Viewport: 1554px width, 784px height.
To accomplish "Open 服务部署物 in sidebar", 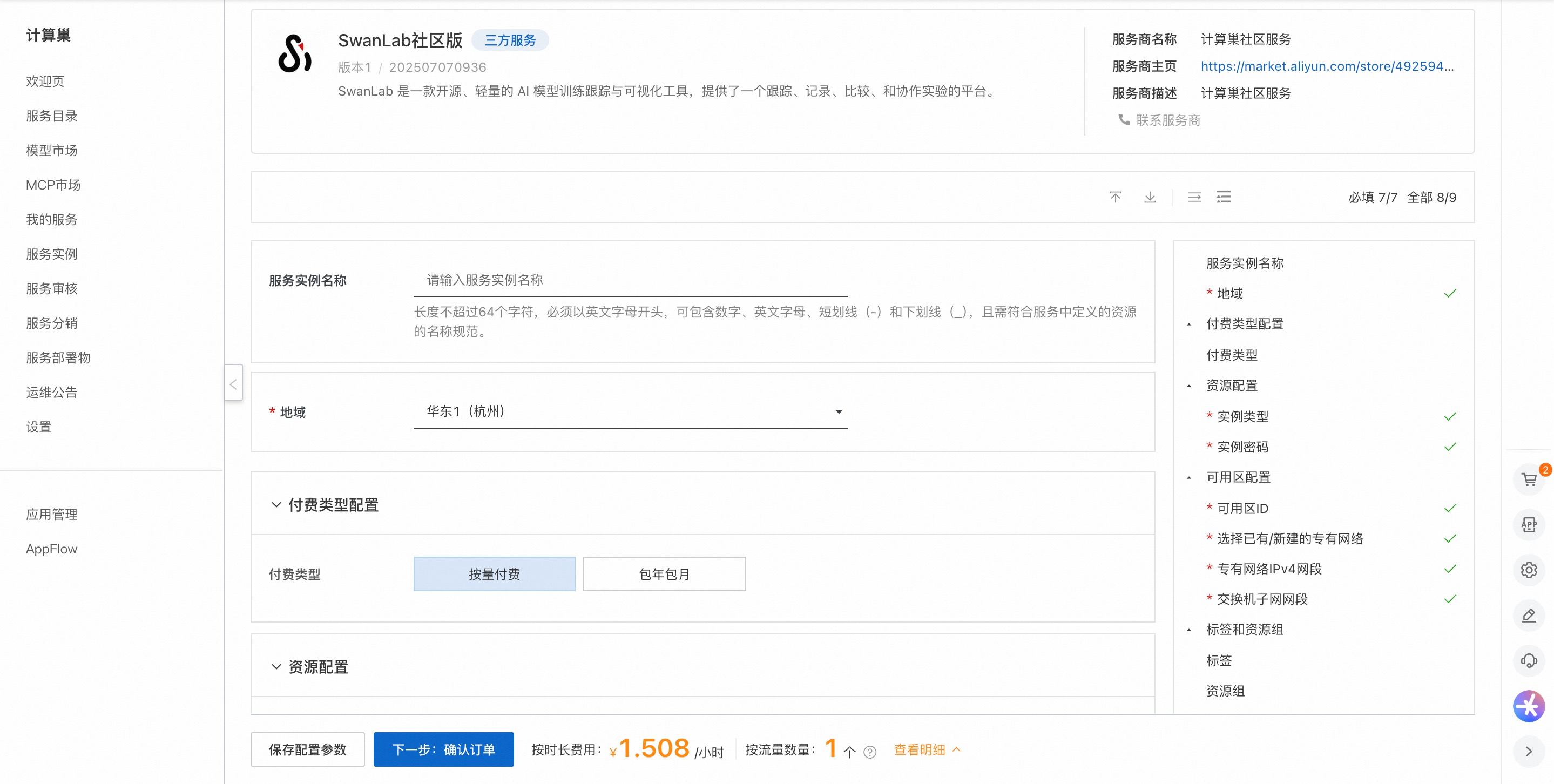I will pyautogui.click(x=58, y=357).
